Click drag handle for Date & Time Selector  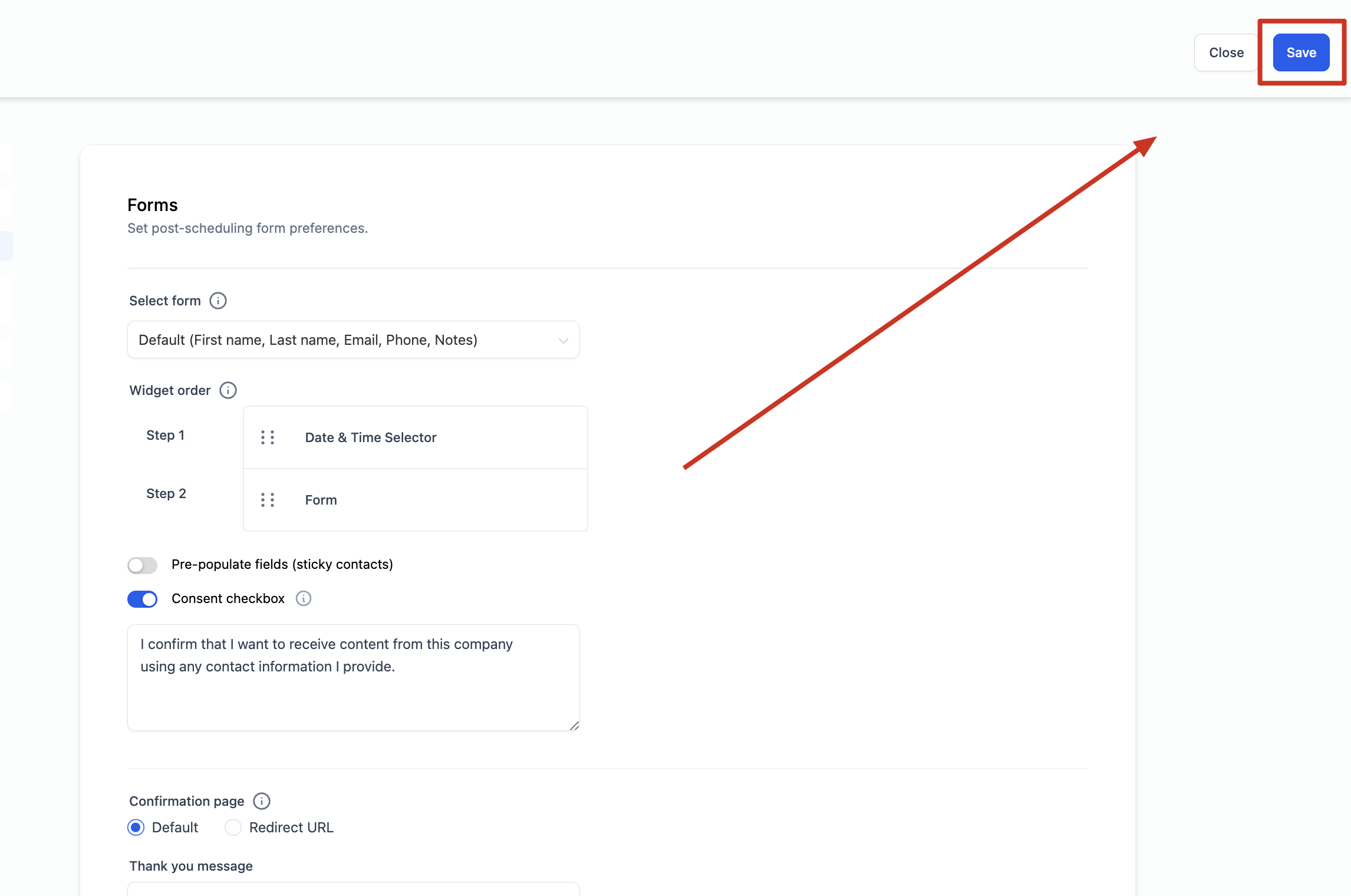click(x=268, y=437)
